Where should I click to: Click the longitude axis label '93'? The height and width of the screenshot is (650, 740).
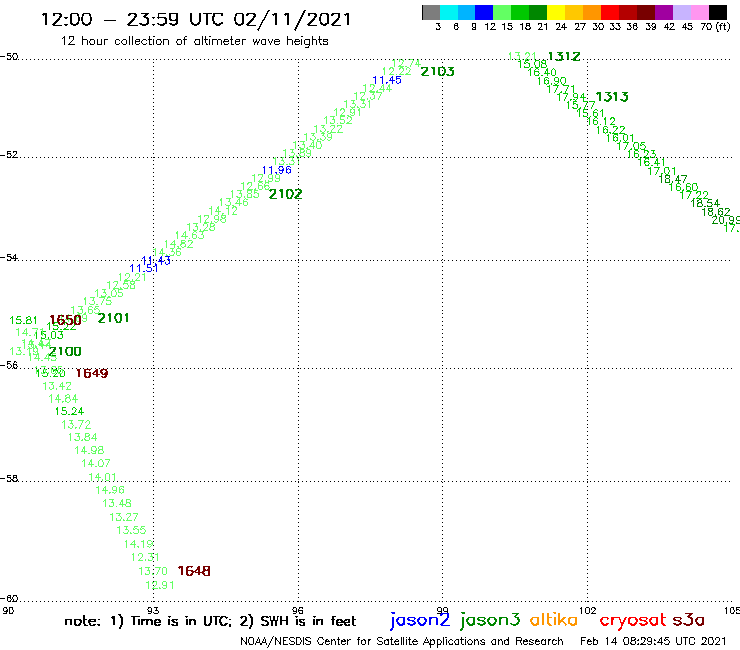[153, 611]
